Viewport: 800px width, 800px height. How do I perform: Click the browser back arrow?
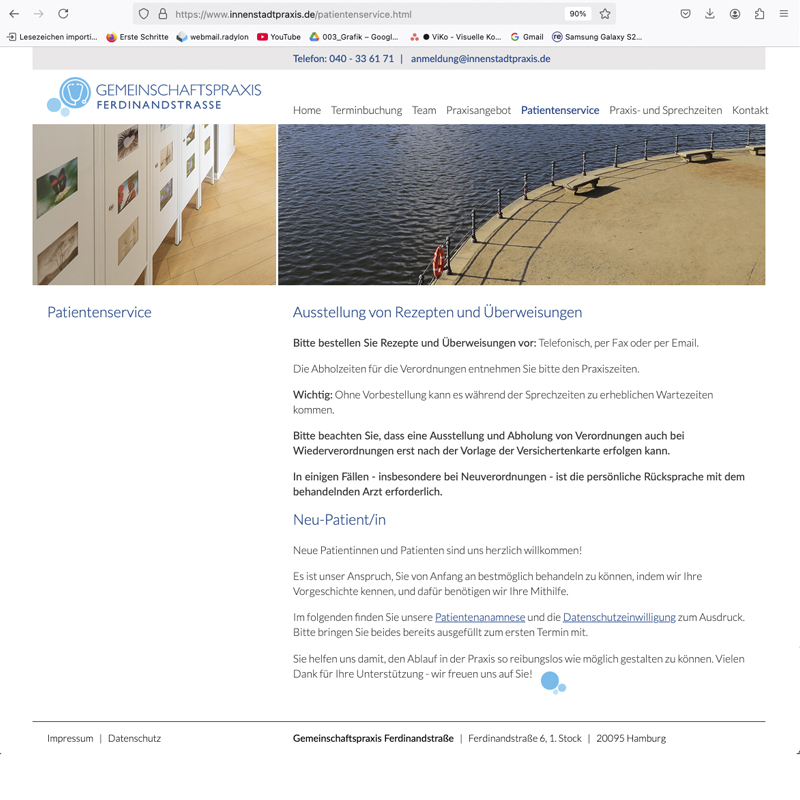(x=14, y=14)
